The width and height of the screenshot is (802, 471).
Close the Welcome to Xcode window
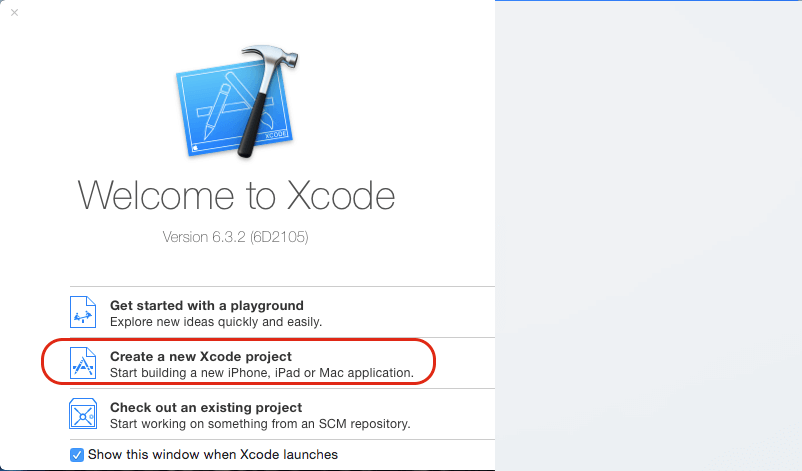click(14, 13)
